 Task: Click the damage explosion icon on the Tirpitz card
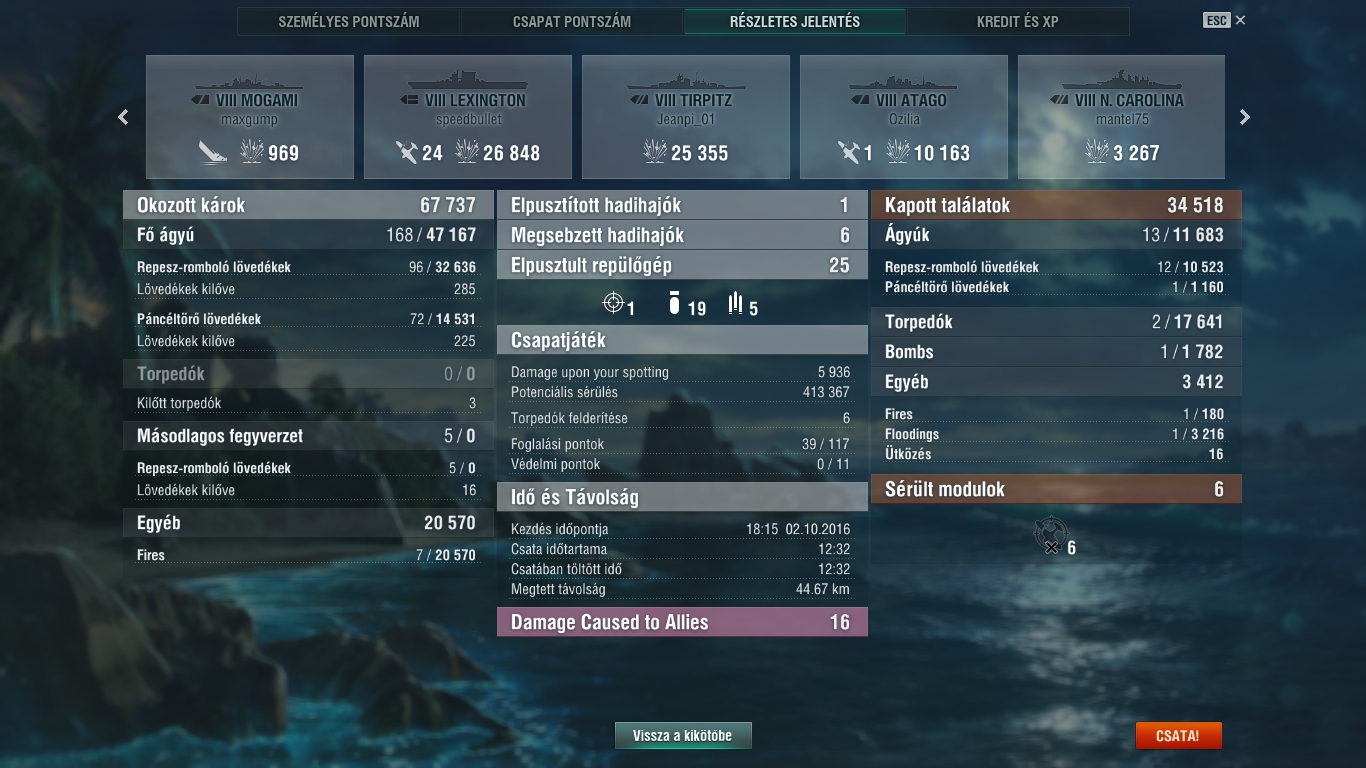click(654, 152)
